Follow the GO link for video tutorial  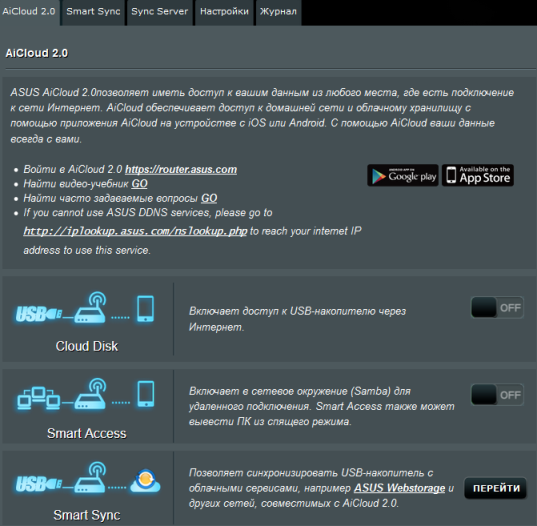pyautogui.click(x=139, y=184)
